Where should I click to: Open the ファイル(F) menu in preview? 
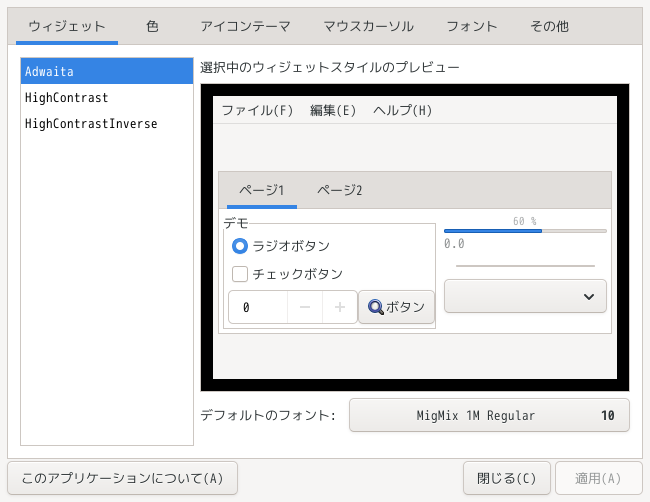[257, 110]
